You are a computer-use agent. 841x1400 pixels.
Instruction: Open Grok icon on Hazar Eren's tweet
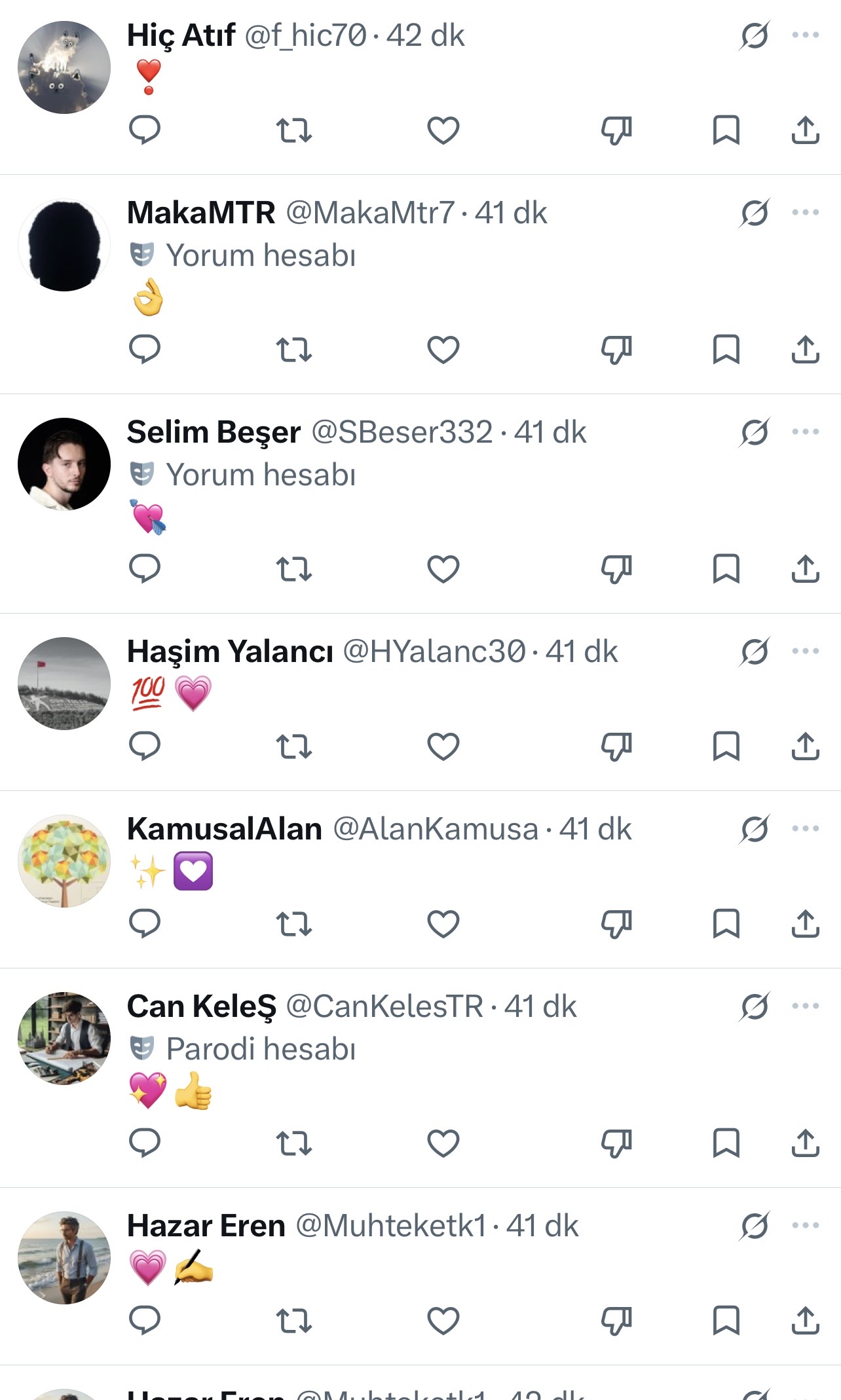tap(755, 1226)
